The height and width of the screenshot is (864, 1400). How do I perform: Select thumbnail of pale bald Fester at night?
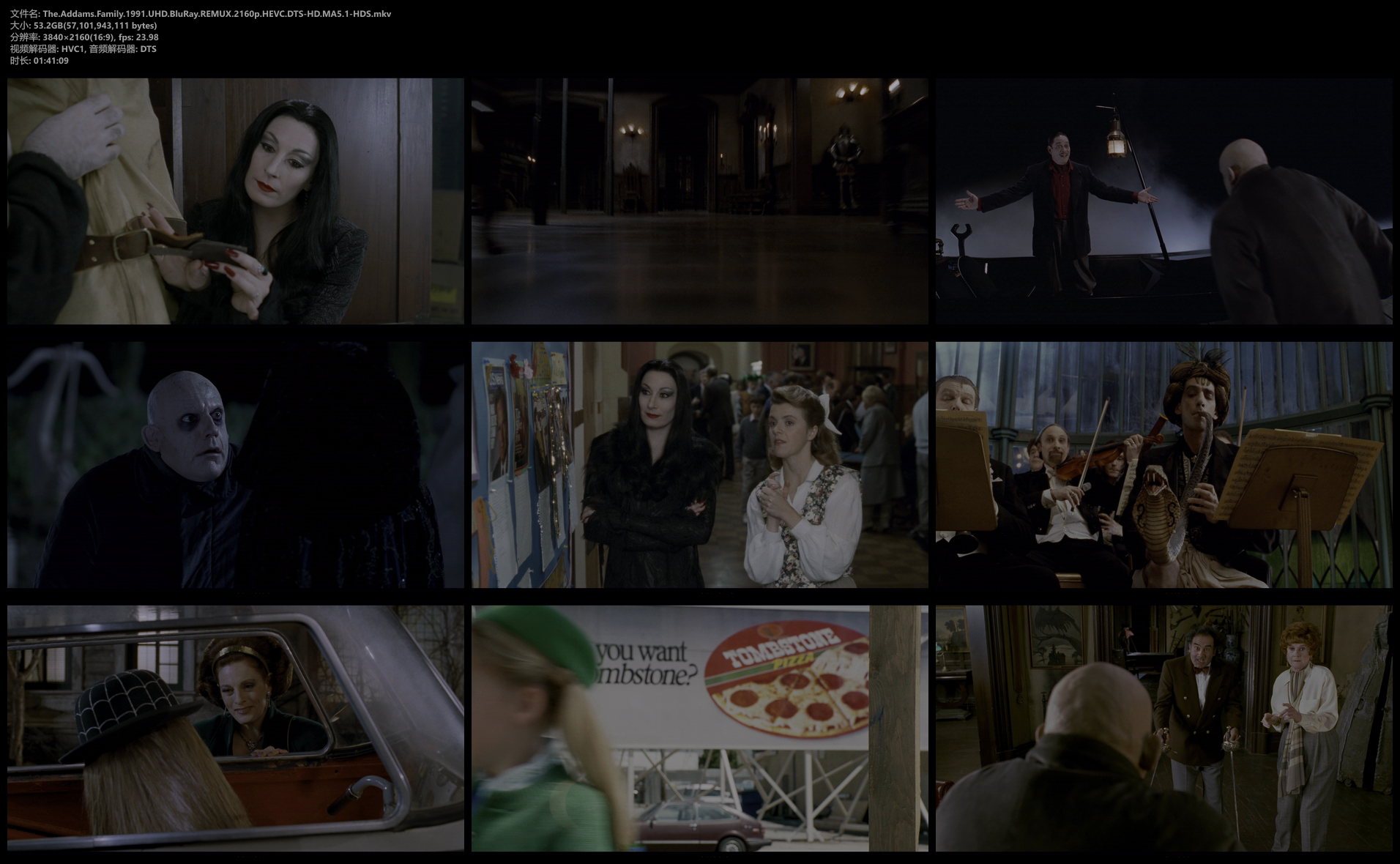click(236, 465)
